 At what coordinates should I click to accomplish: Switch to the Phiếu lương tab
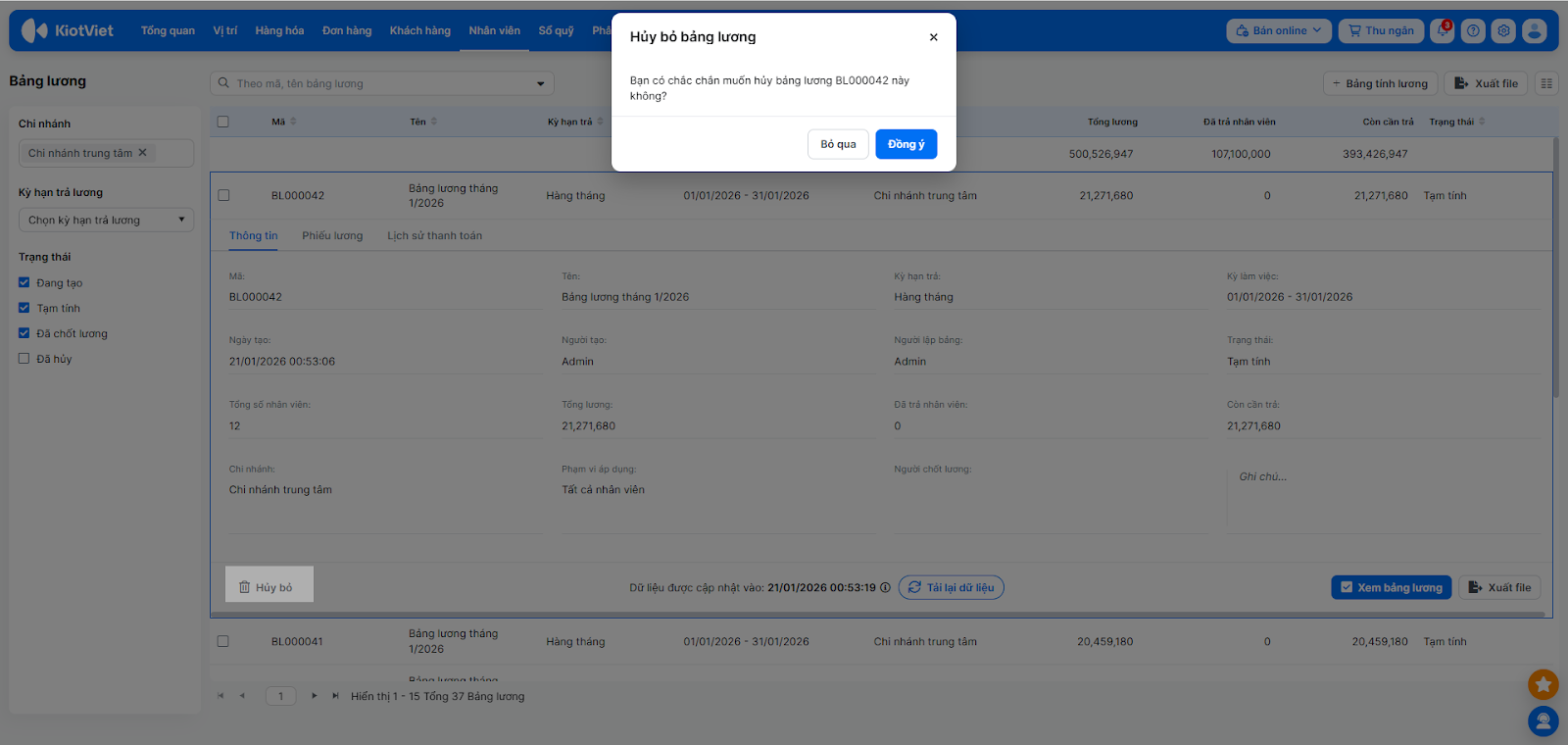point(332,235)
